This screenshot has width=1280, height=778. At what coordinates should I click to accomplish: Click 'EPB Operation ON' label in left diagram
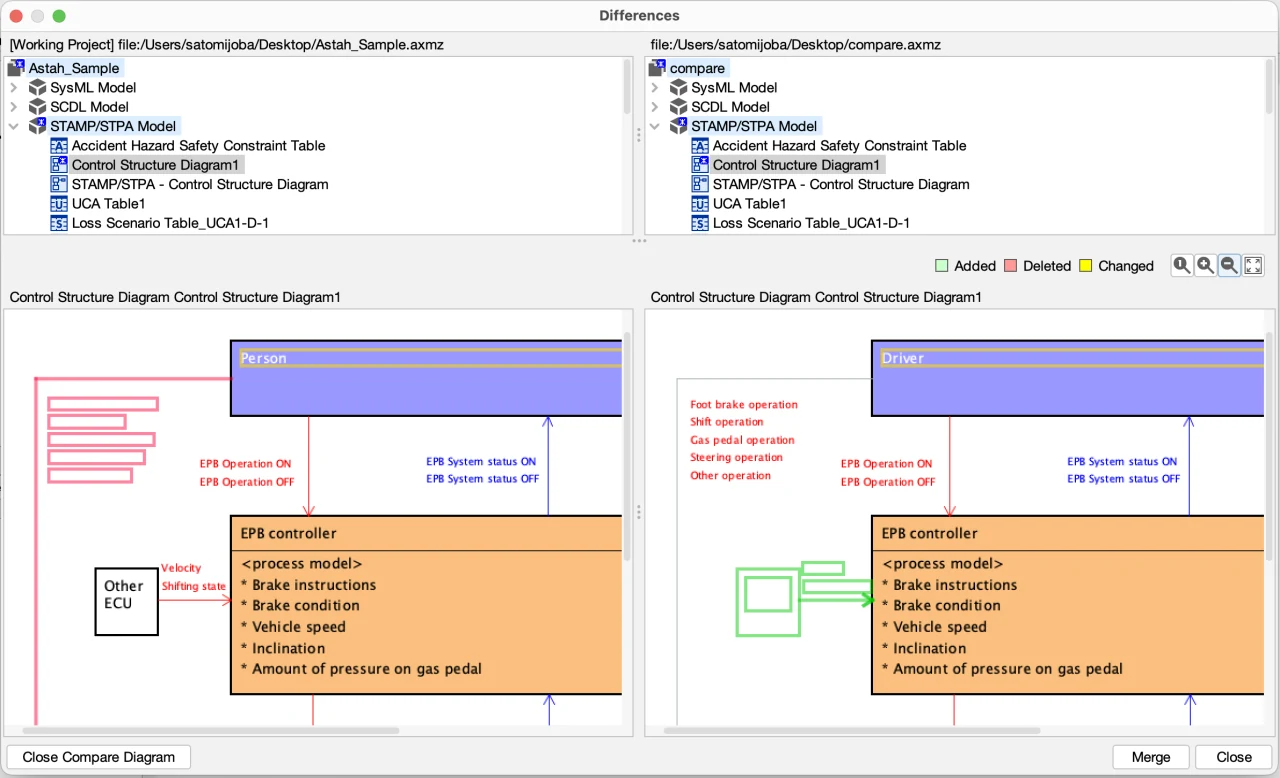tap(246, 464)
